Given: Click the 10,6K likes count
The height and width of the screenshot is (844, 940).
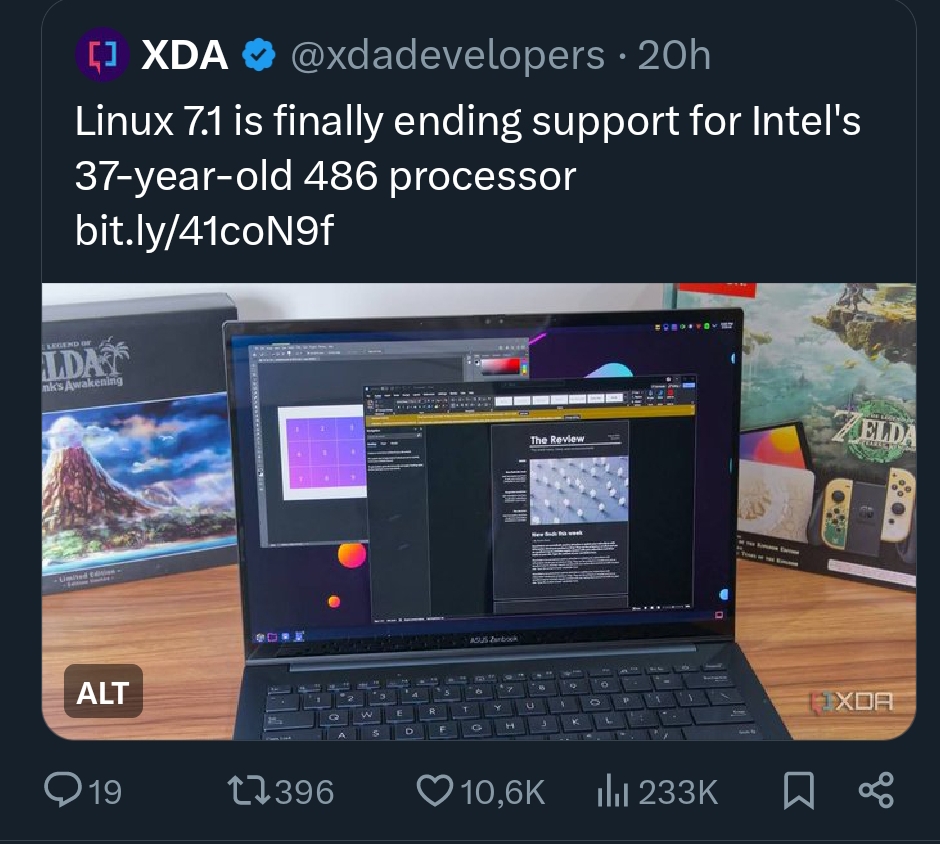Looking at the screenshot, I should (502, 792).
